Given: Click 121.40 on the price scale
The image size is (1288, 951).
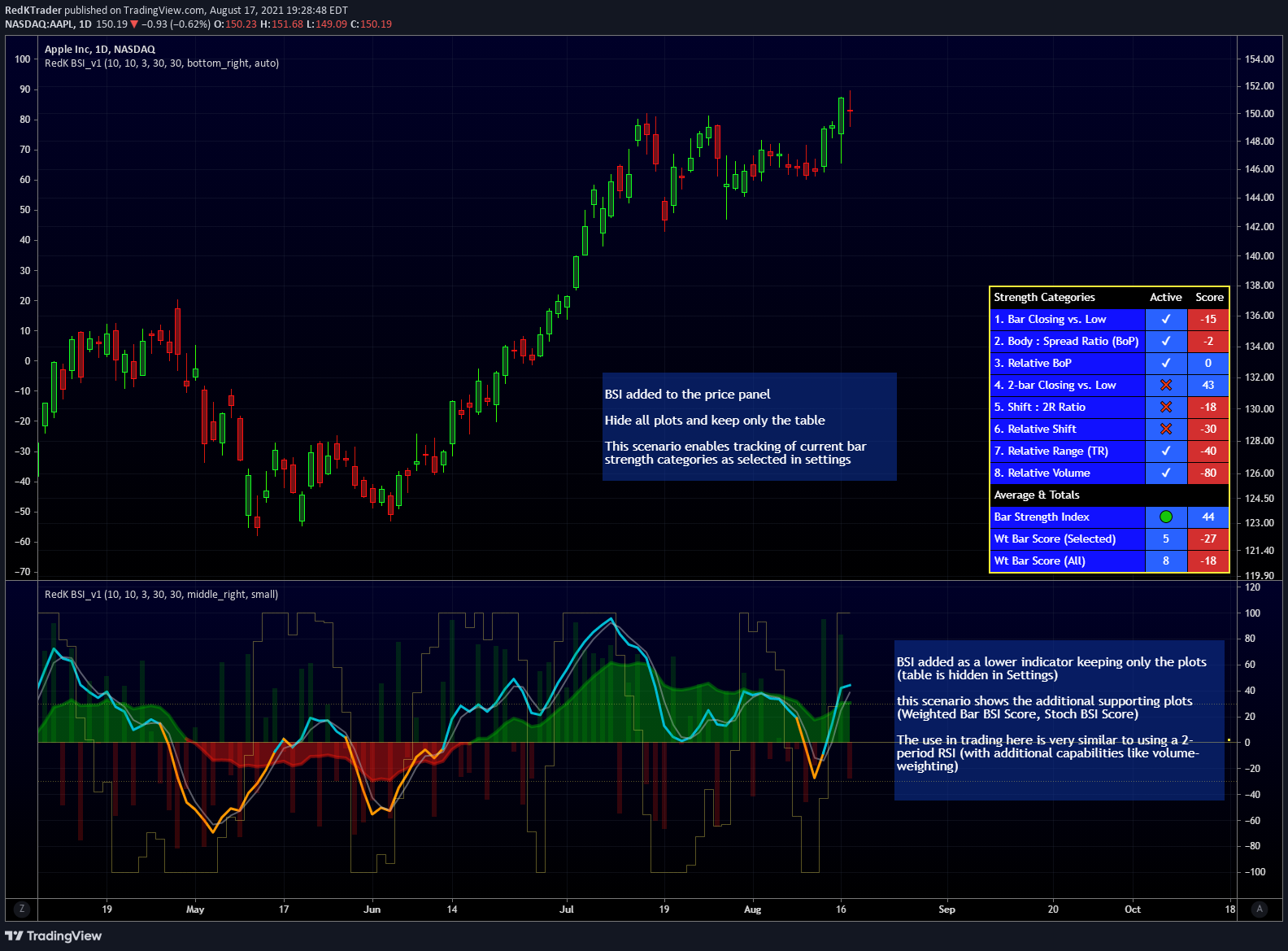Looking at the screenshot, I should point(1260,551).
